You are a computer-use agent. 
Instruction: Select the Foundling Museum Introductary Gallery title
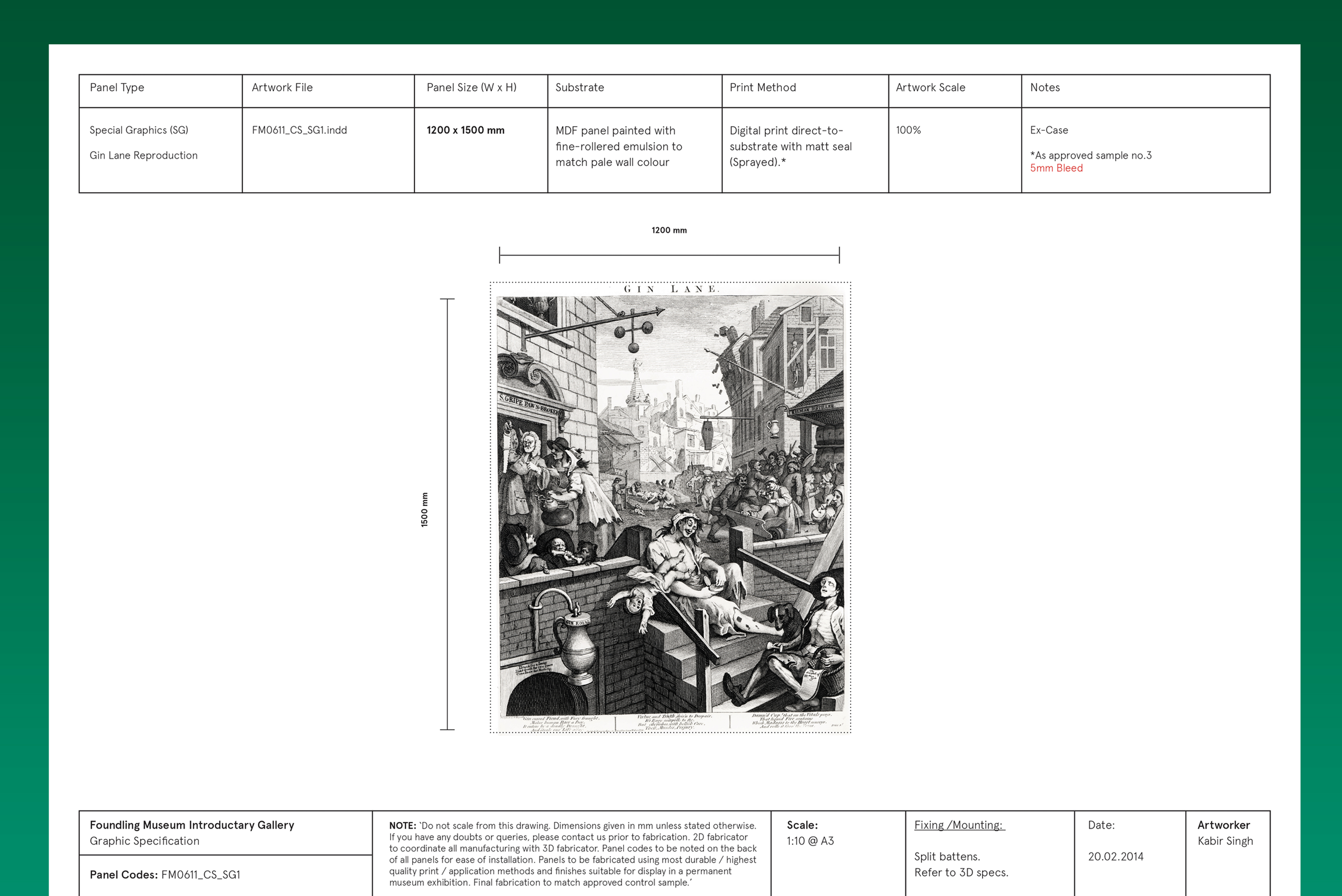click(x=192, y=825)
